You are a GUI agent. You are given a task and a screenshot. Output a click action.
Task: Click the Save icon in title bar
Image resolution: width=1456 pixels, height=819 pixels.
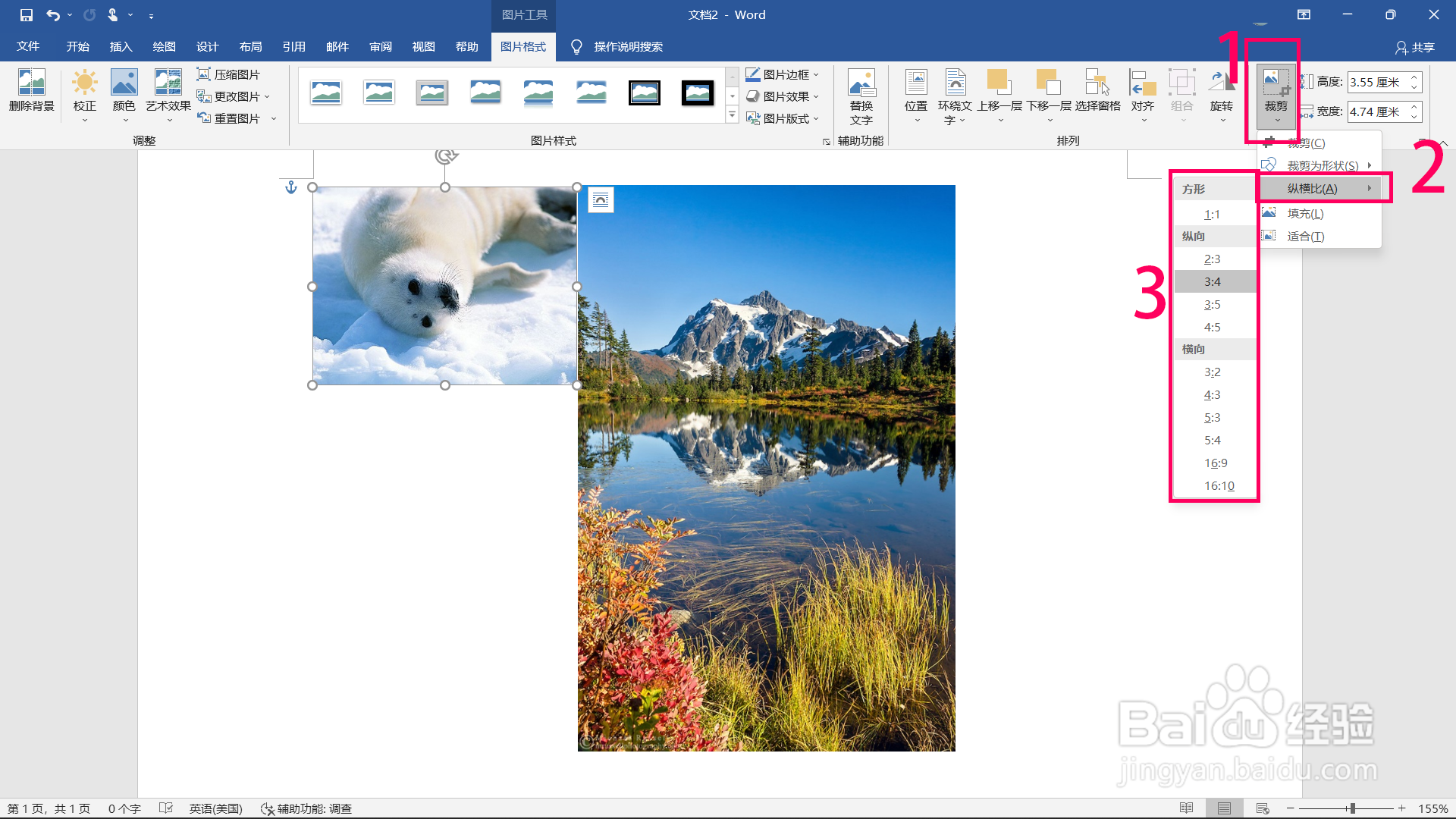(x=27, y=15)
